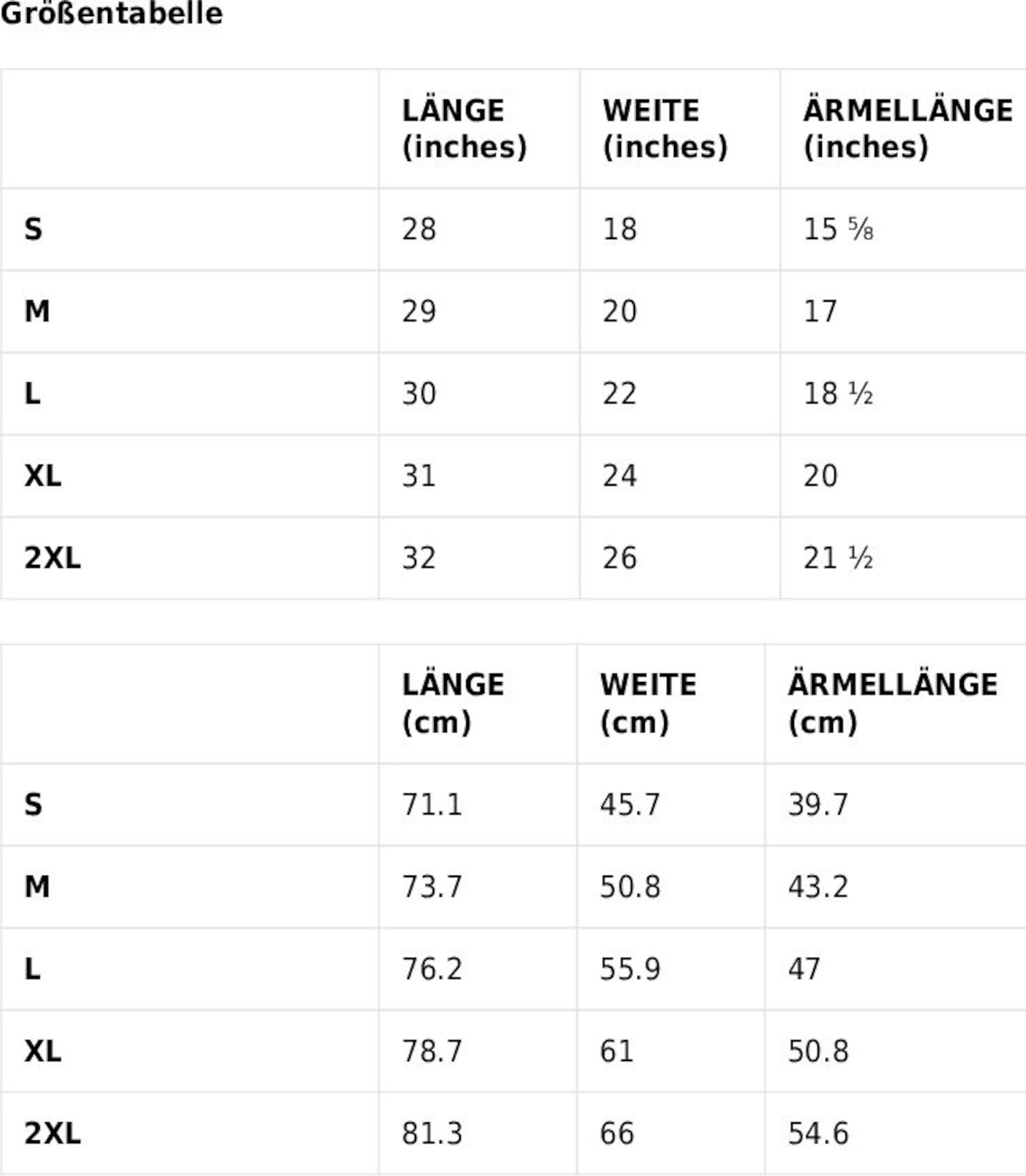
Task: Select the ÄRMELLÄNGE (cm) column header
Action: [893, 703]
